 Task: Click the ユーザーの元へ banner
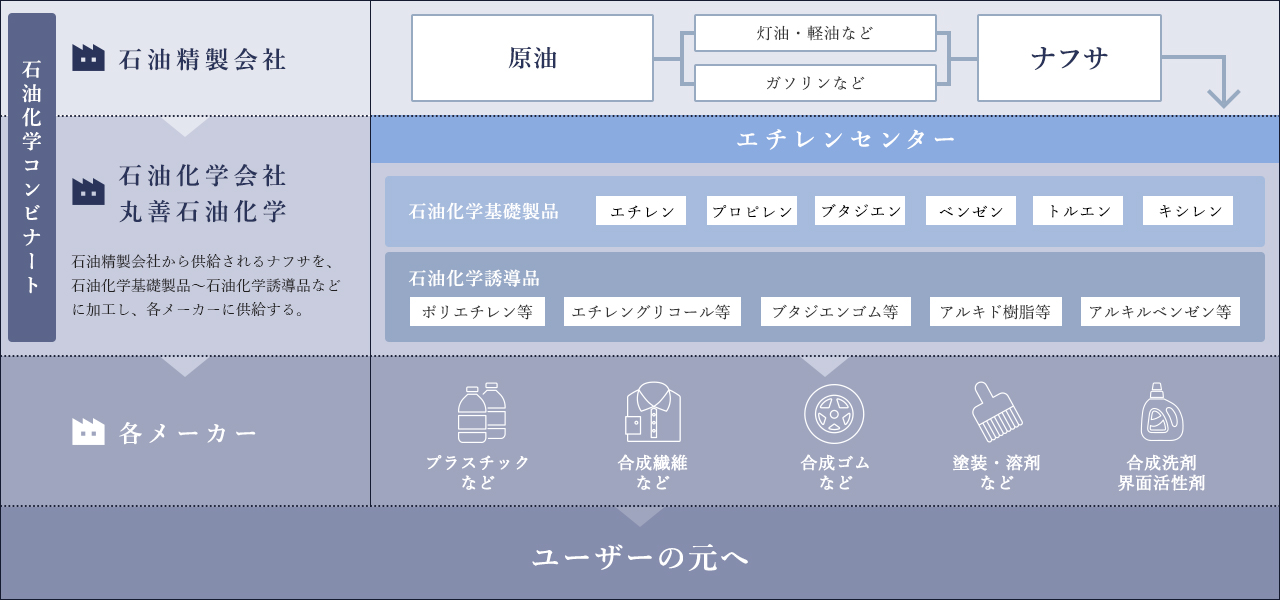click(x=640, y=557)
